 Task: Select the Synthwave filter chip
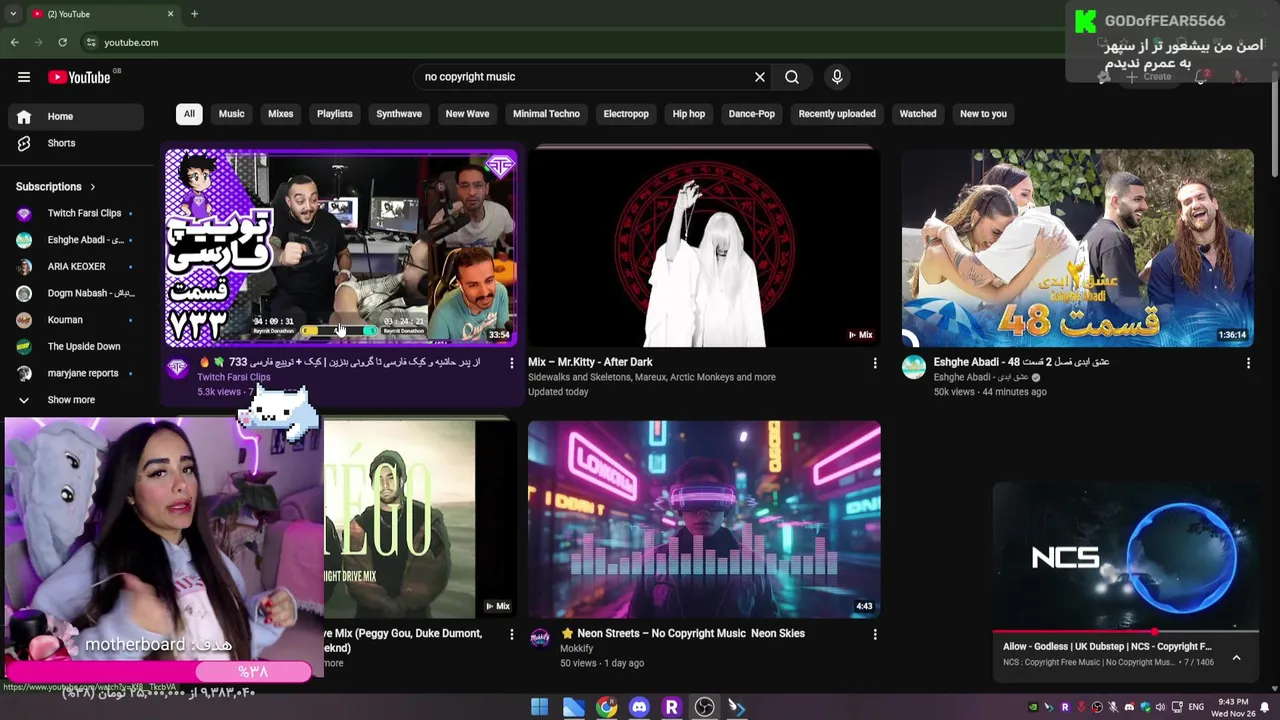pyautogui.click(x=399, y=114)
